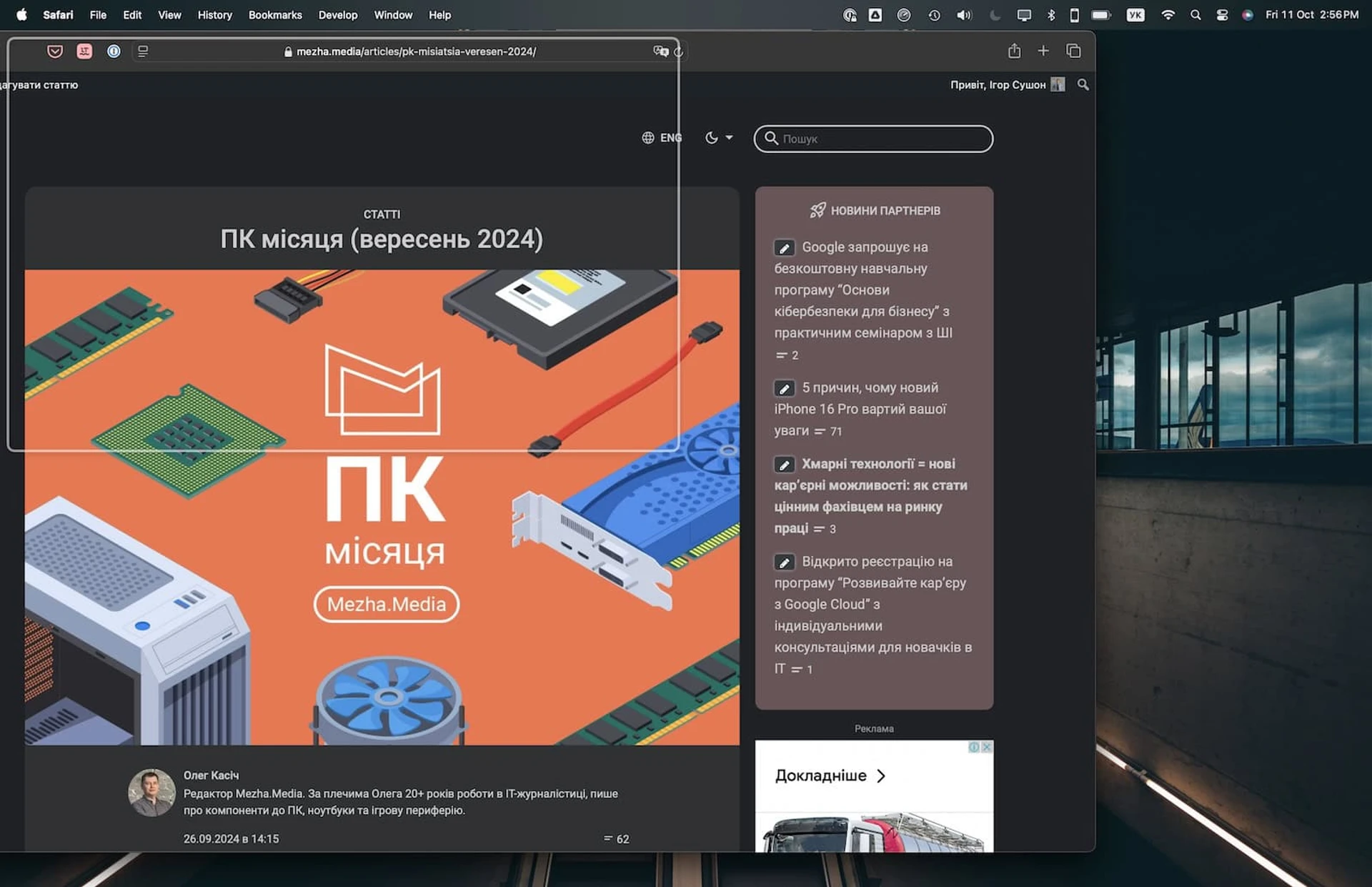
Task: Open the ad info icon
Action: (x=974, y=747)
